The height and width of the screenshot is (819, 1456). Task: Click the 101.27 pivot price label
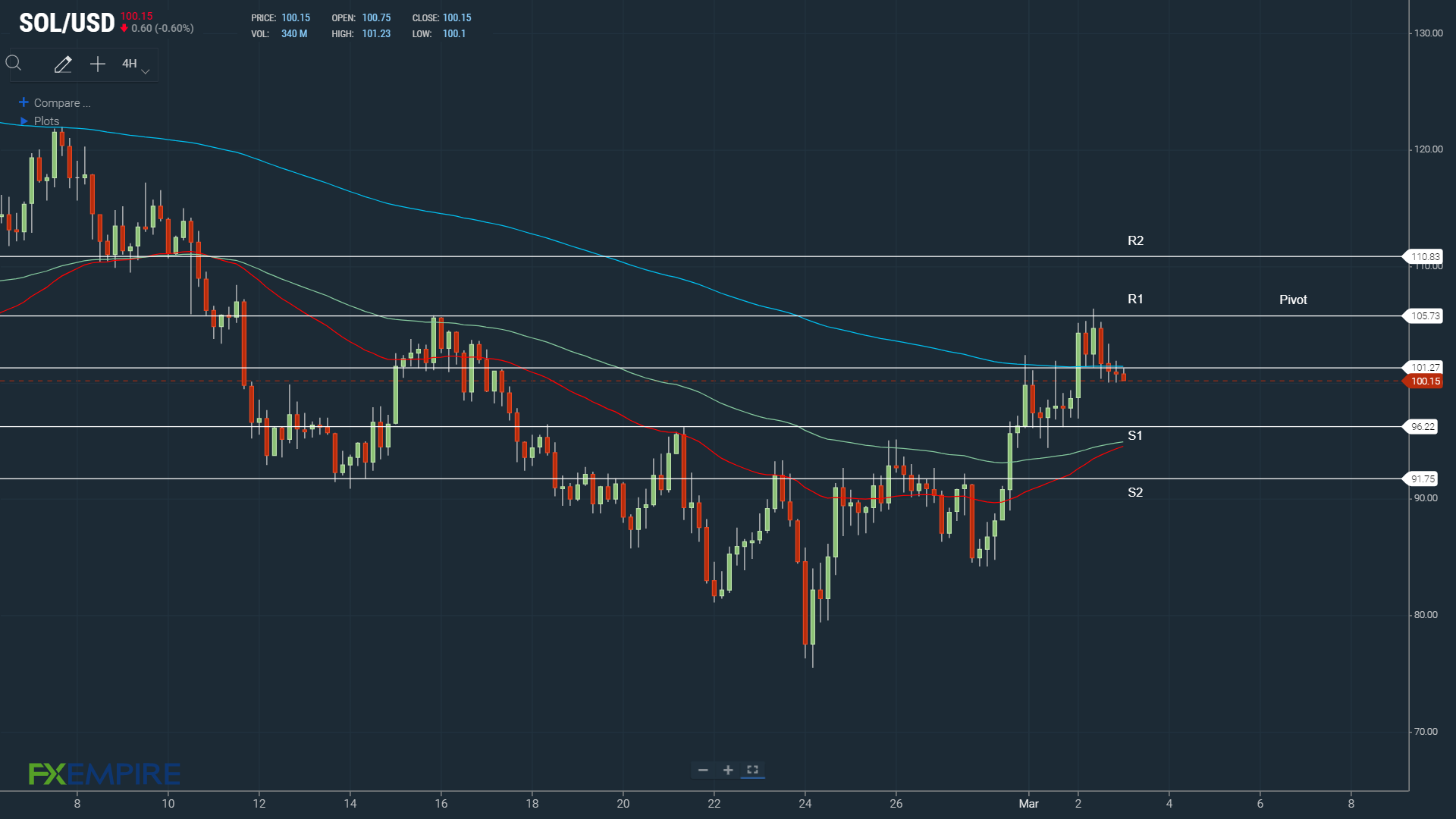1425,368
